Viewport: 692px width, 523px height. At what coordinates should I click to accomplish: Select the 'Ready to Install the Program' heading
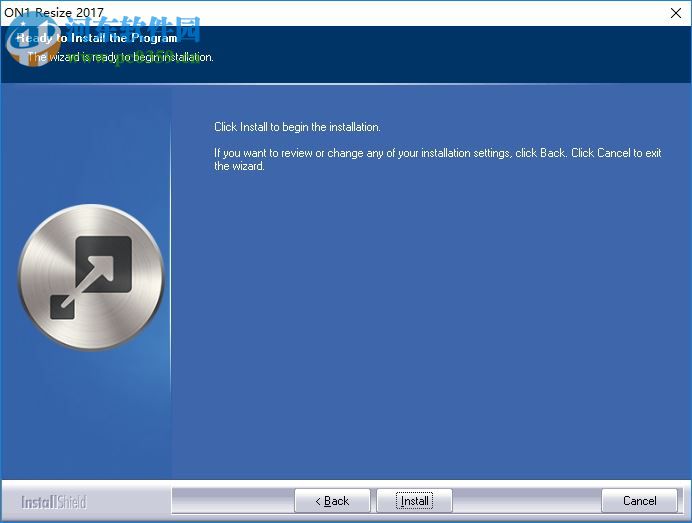97,38
